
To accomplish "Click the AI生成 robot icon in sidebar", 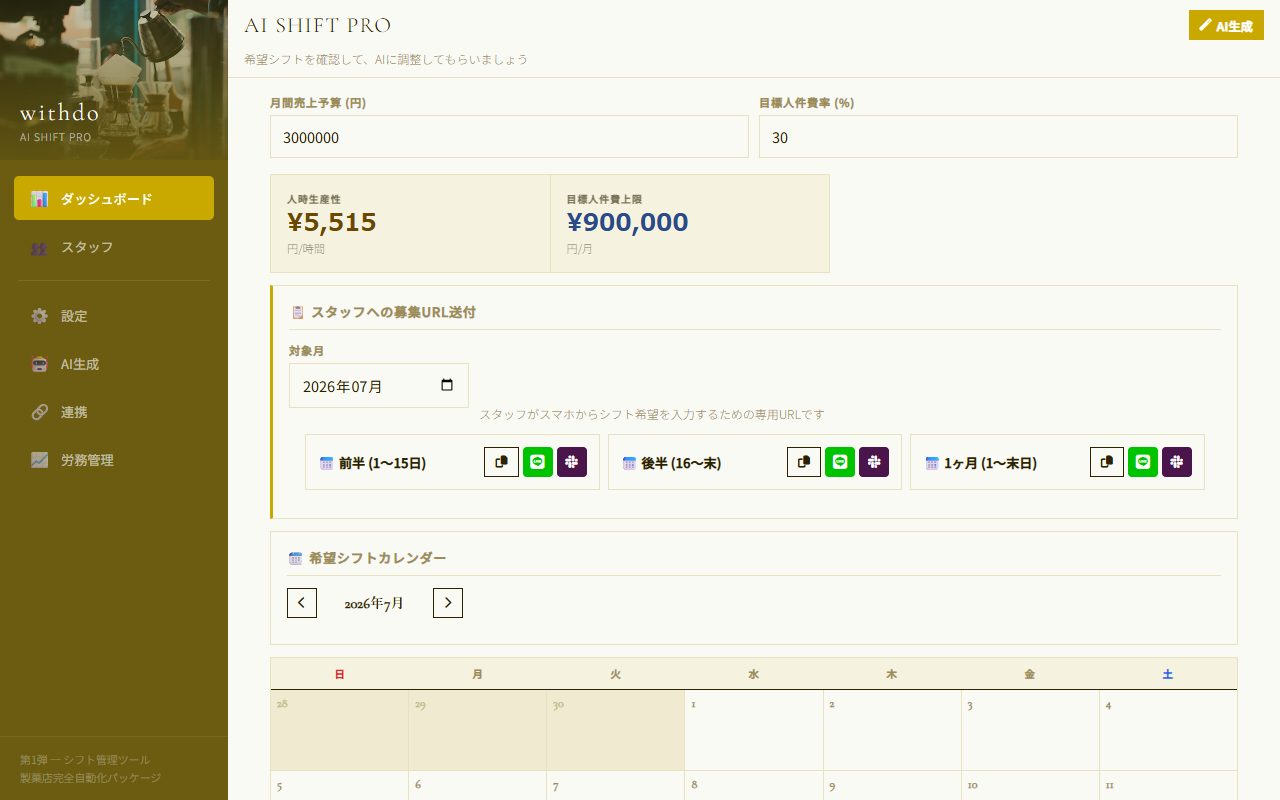I will click(x=39, y=364).
